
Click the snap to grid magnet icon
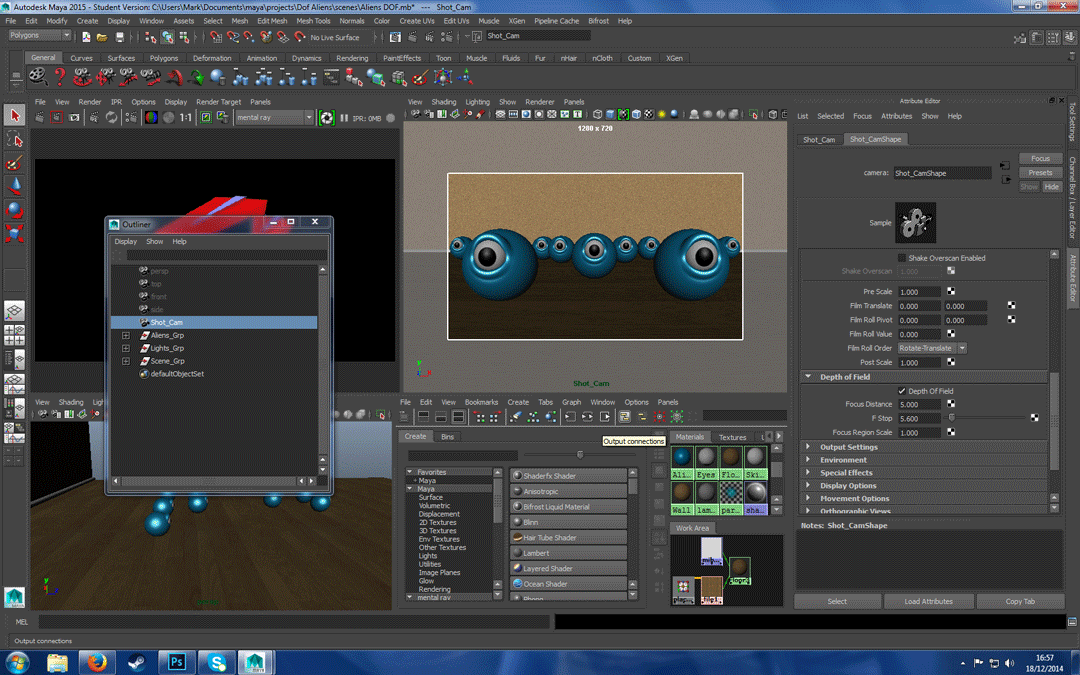point(216,36)
